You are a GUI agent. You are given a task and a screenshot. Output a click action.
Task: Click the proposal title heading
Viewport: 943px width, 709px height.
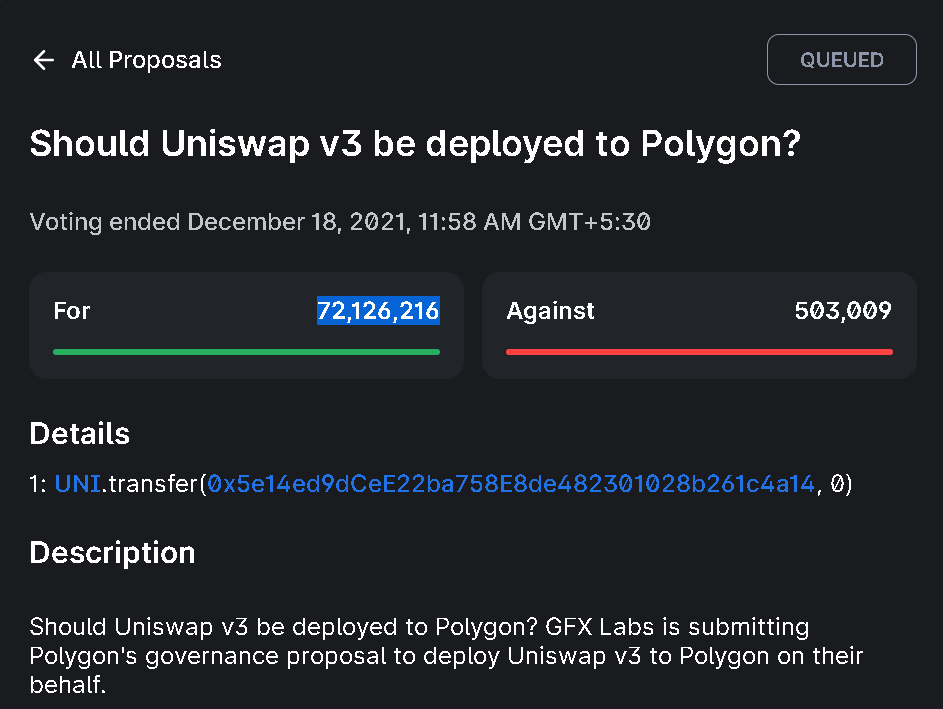415,145
